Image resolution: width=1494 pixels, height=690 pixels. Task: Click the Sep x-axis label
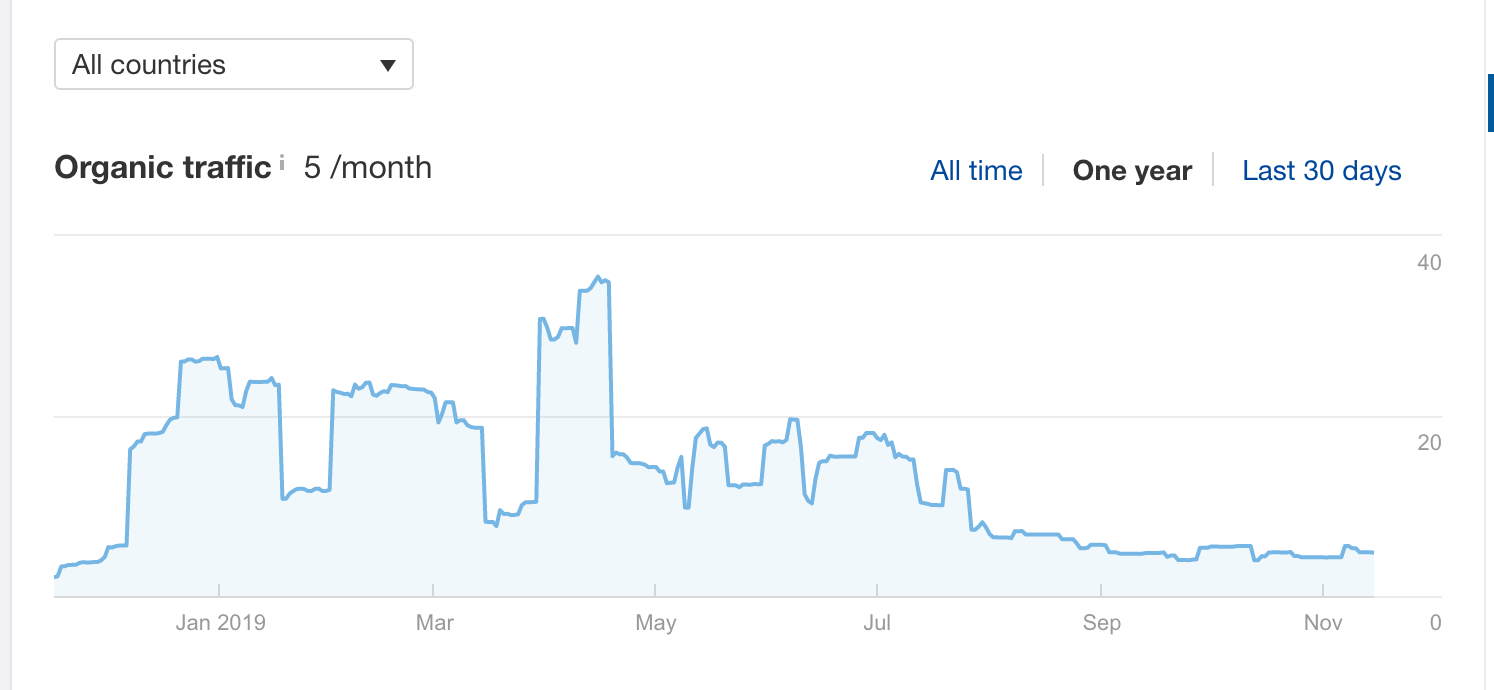click(x=1101, y=623)
